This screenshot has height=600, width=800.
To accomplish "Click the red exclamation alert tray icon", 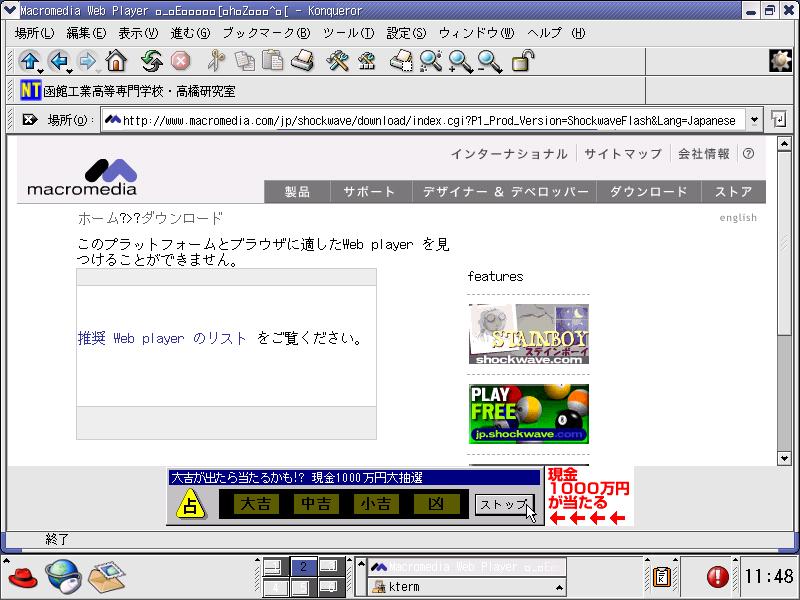I will pyautogui.click(x=717, y=577).
